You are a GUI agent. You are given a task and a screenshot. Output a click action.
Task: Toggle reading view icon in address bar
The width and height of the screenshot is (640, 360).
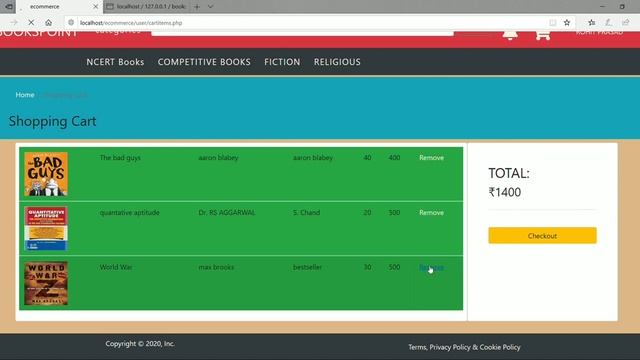(x=553, y=23)
